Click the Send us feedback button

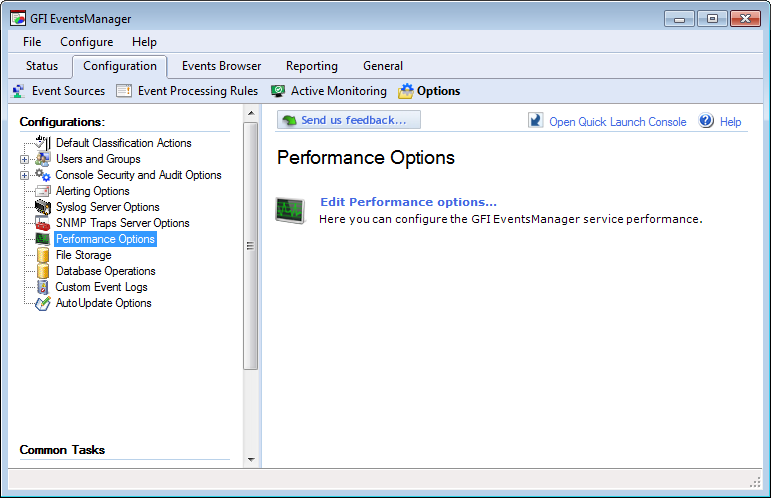pos(349,120)
